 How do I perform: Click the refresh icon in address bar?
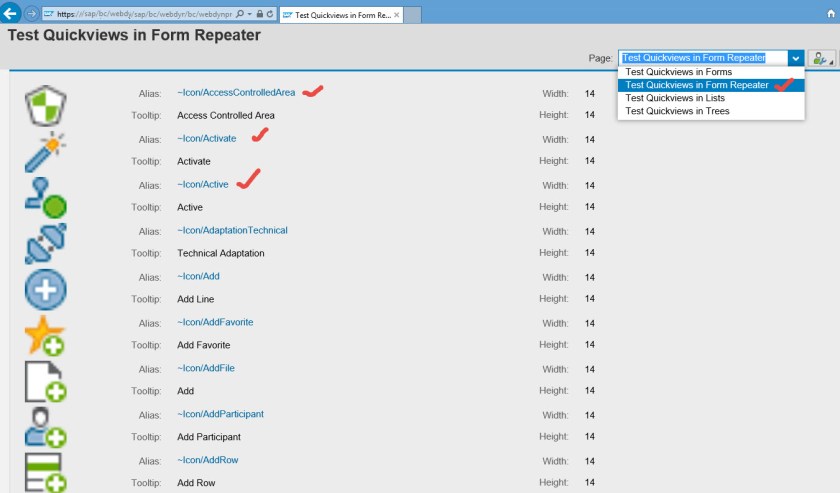[x=270, y=14]
